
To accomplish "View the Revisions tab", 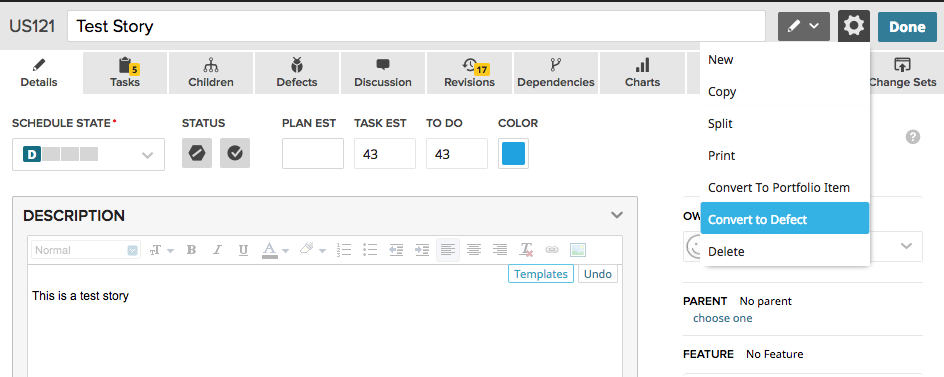I will click(x=469, y=73).
